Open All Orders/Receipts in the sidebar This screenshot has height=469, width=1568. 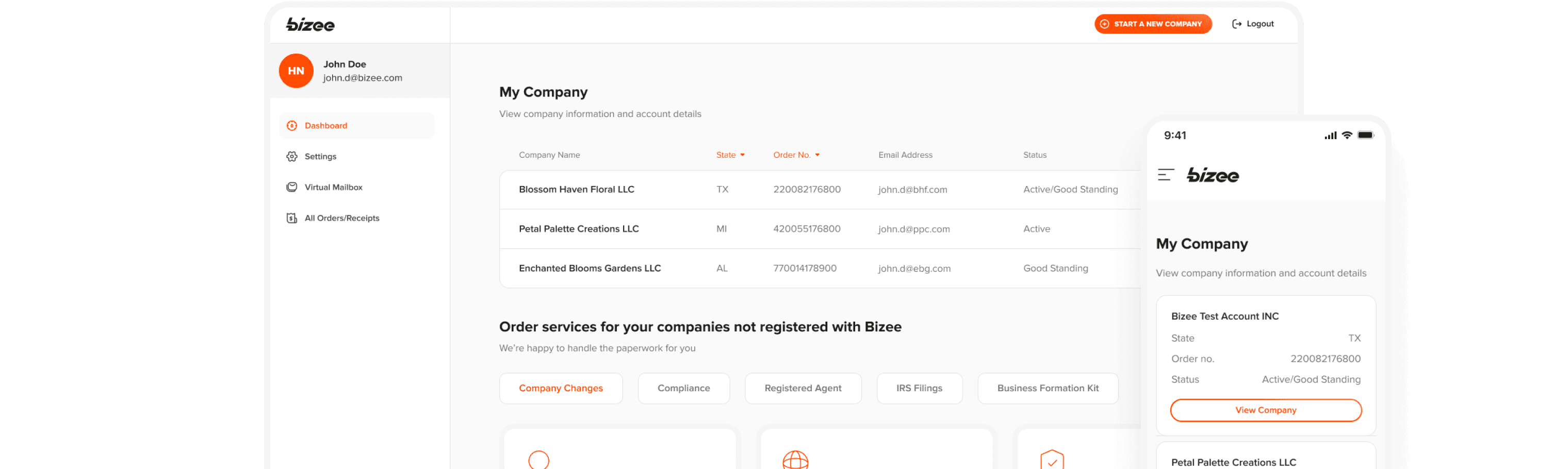357,219
